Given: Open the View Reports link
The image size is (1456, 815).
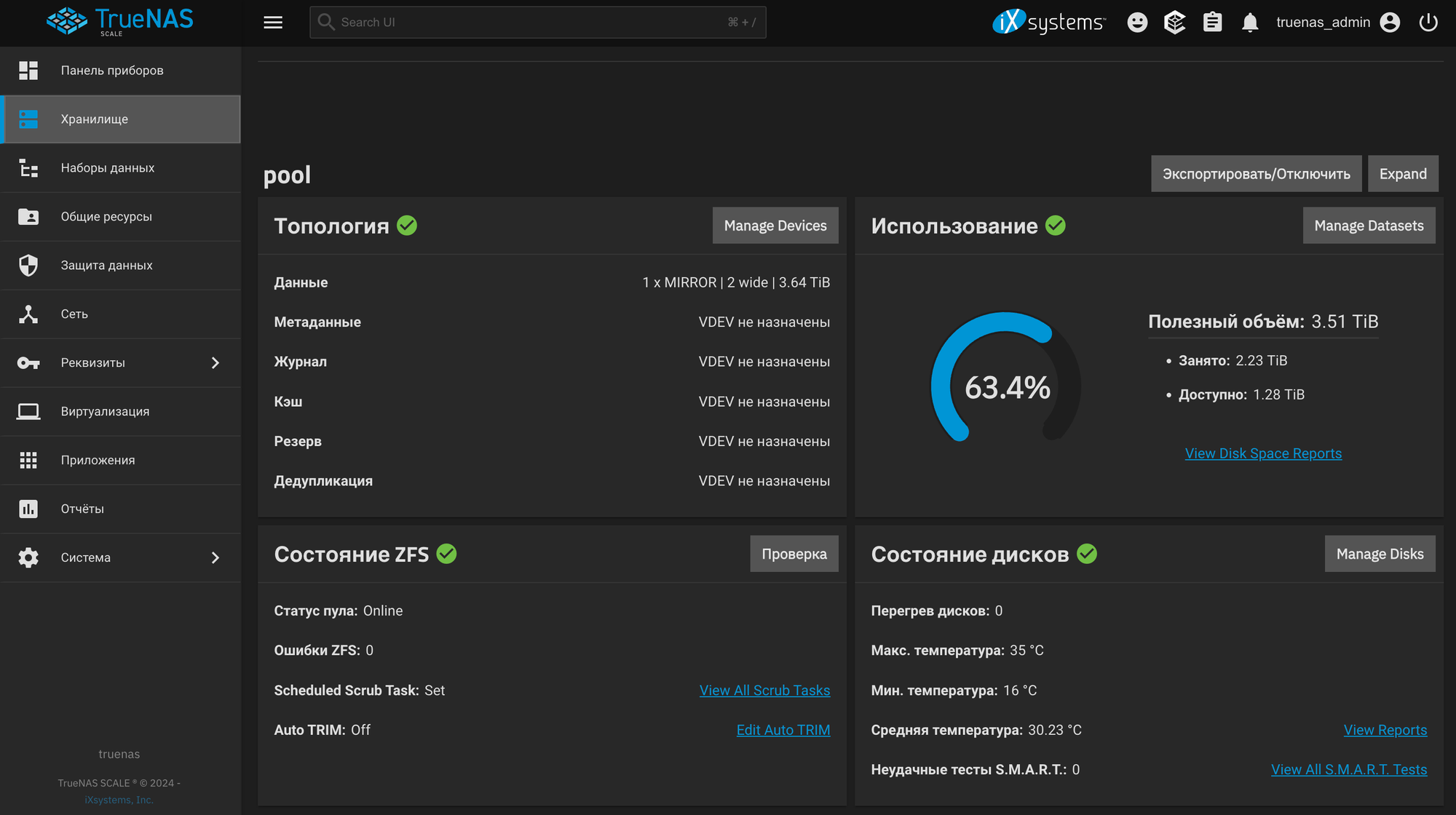Looking at the screenshot, I should pyautogui.click(x=1385, y=730).
